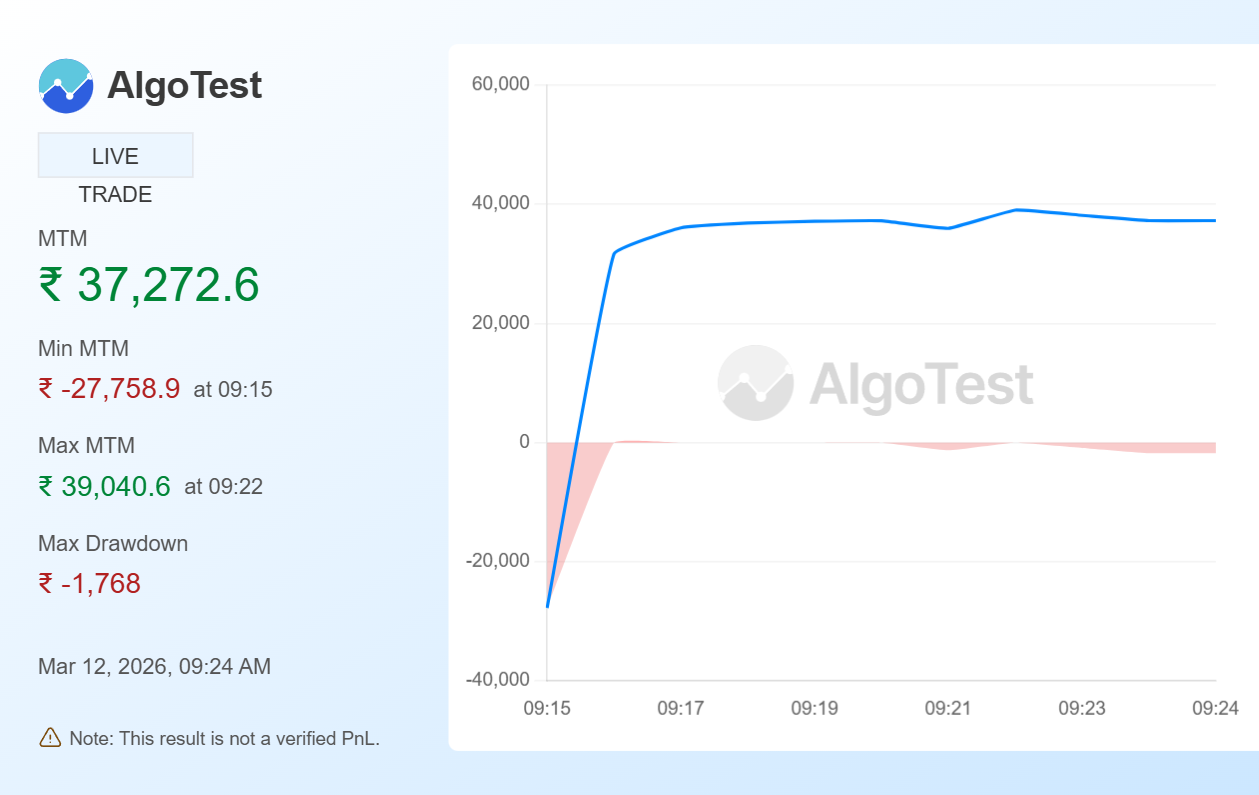Select the rupee icon next to Min MTM
This screenshot has height=795, width=1259.
47,389
